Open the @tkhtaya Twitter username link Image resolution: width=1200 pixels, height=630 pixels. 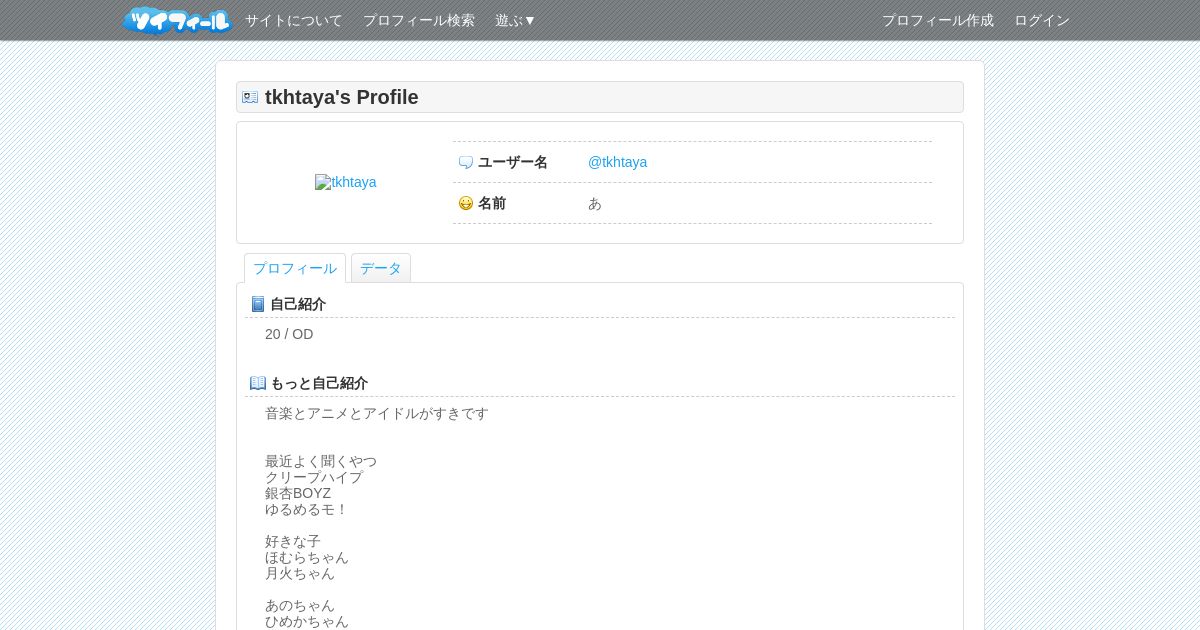[x=617, y=162]
